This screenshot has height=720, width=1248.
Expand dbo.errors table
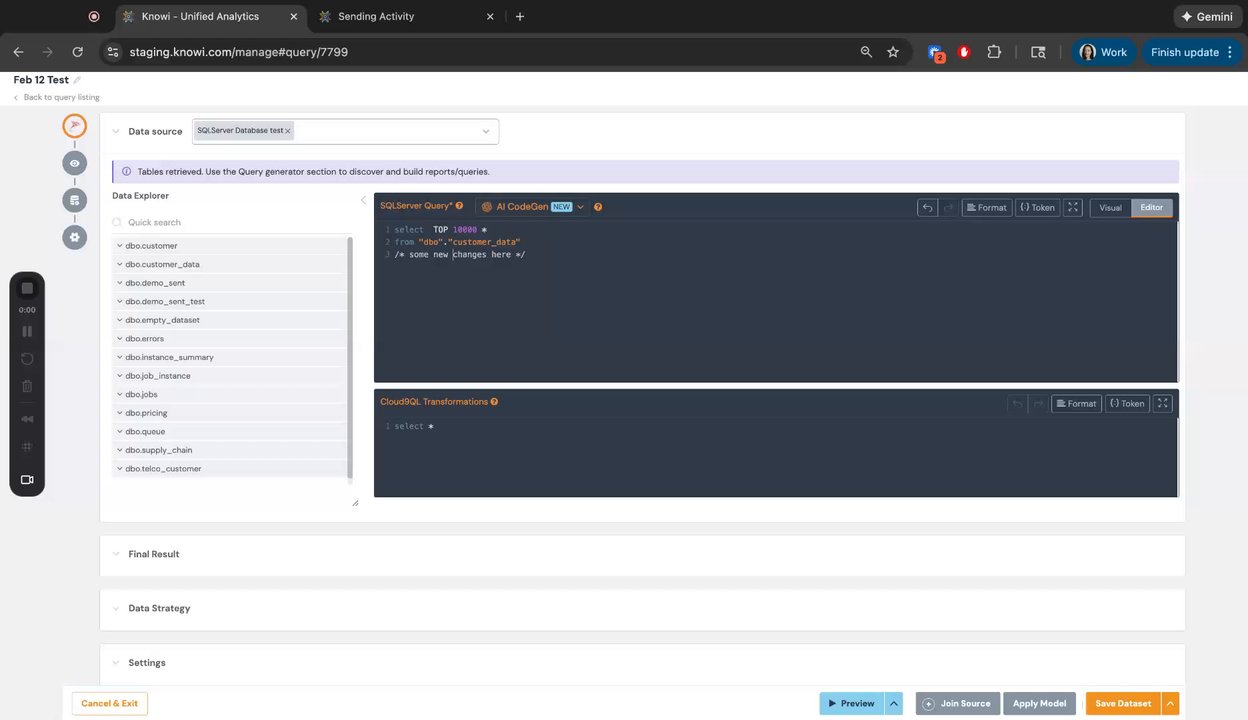(x=120, y=339)
